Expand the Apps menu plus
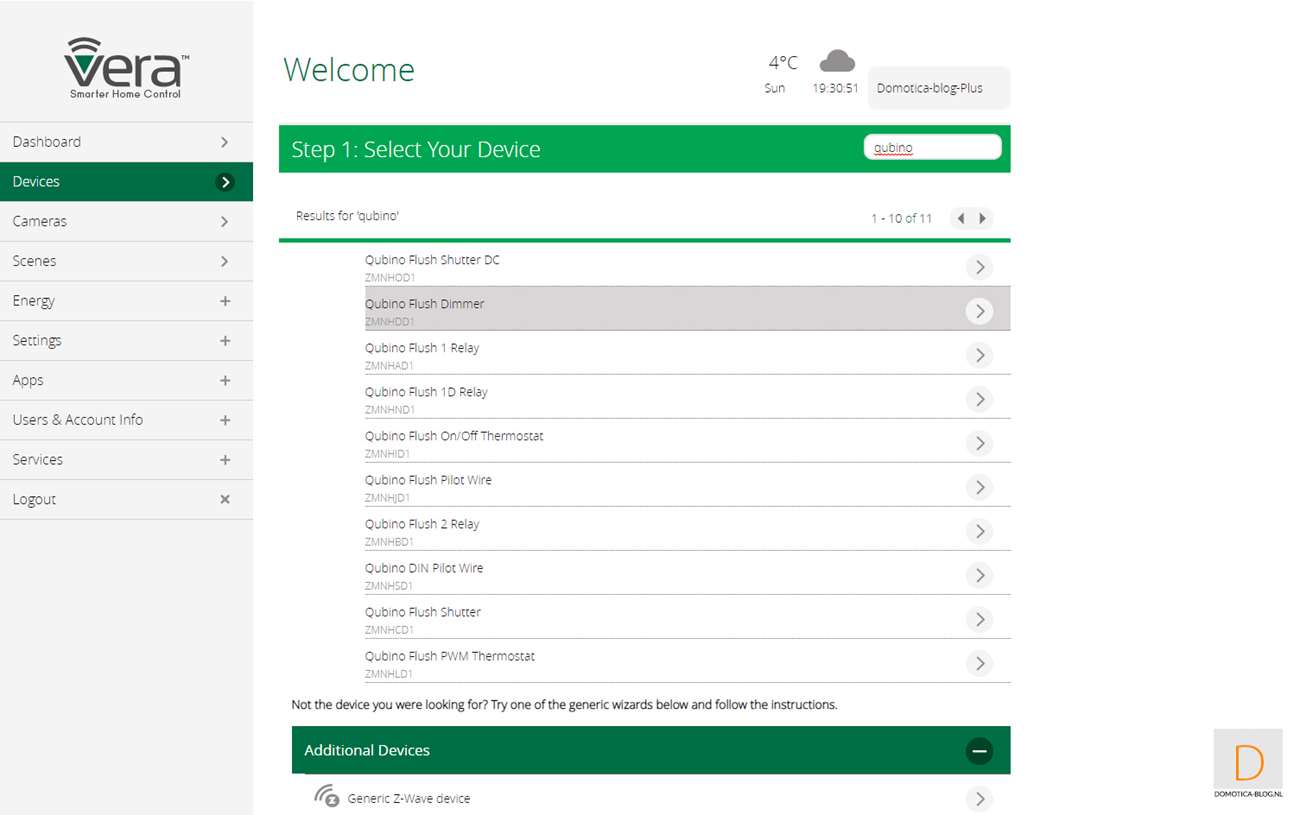Image resolution: width=1300 pixels, height=815 pixels. click(x=225, y=380)
